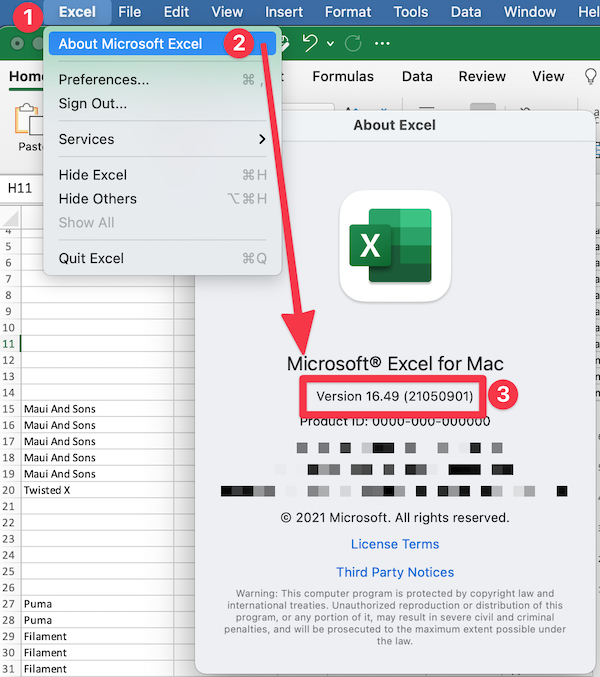
Task: Open the License Terms link
Action: click(395, 544)
